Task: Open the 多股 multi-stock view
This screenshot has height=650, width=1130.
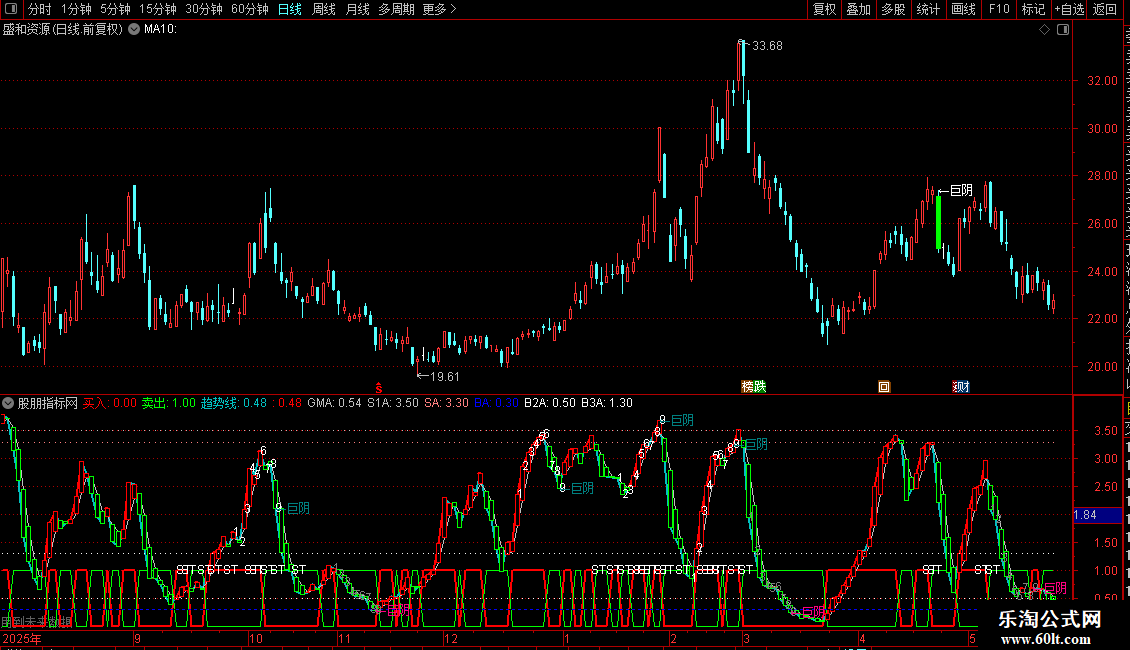Action: click(893, 9)
